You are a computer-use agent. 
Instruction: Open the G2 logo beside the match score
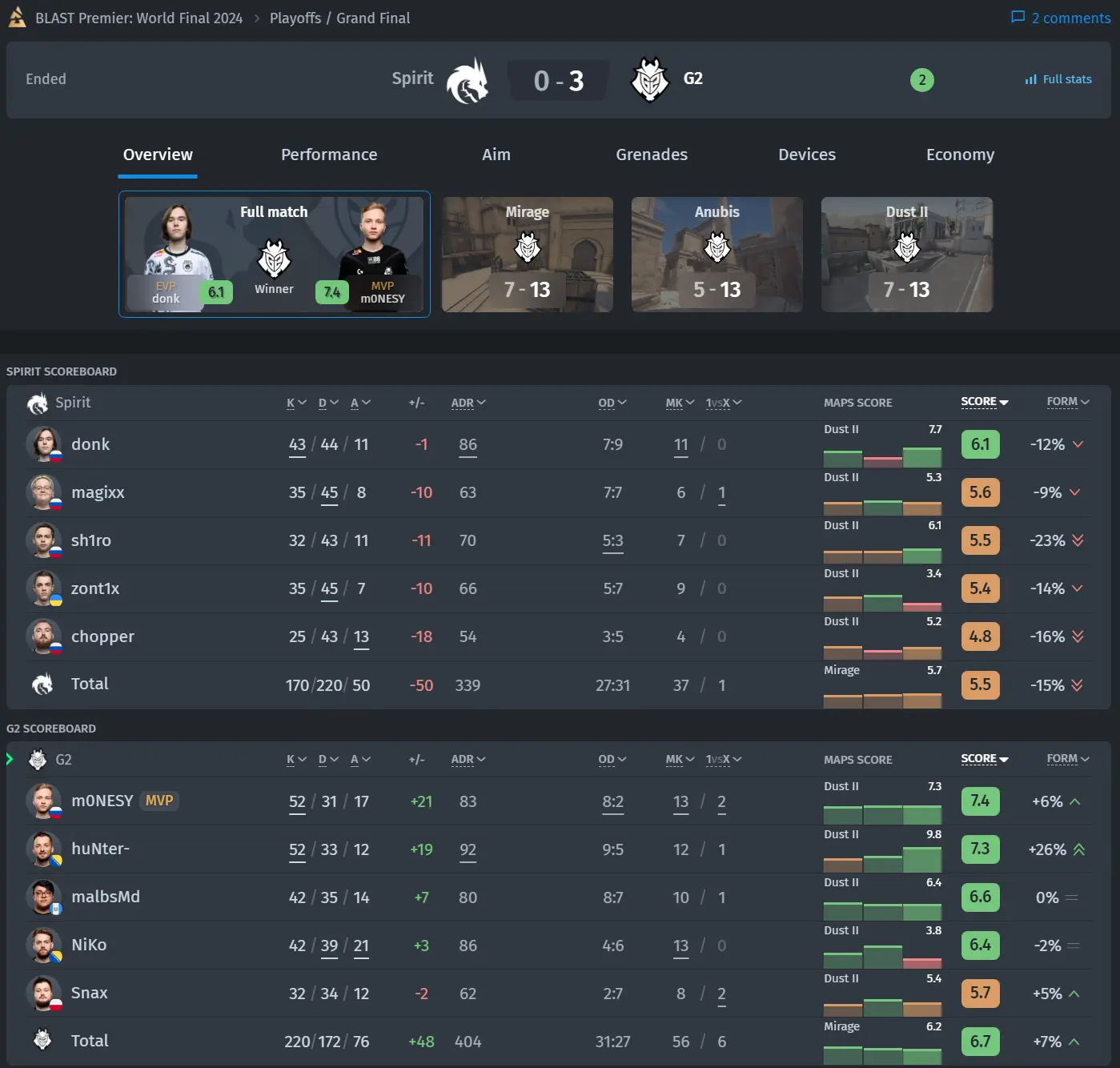(650, 79)
